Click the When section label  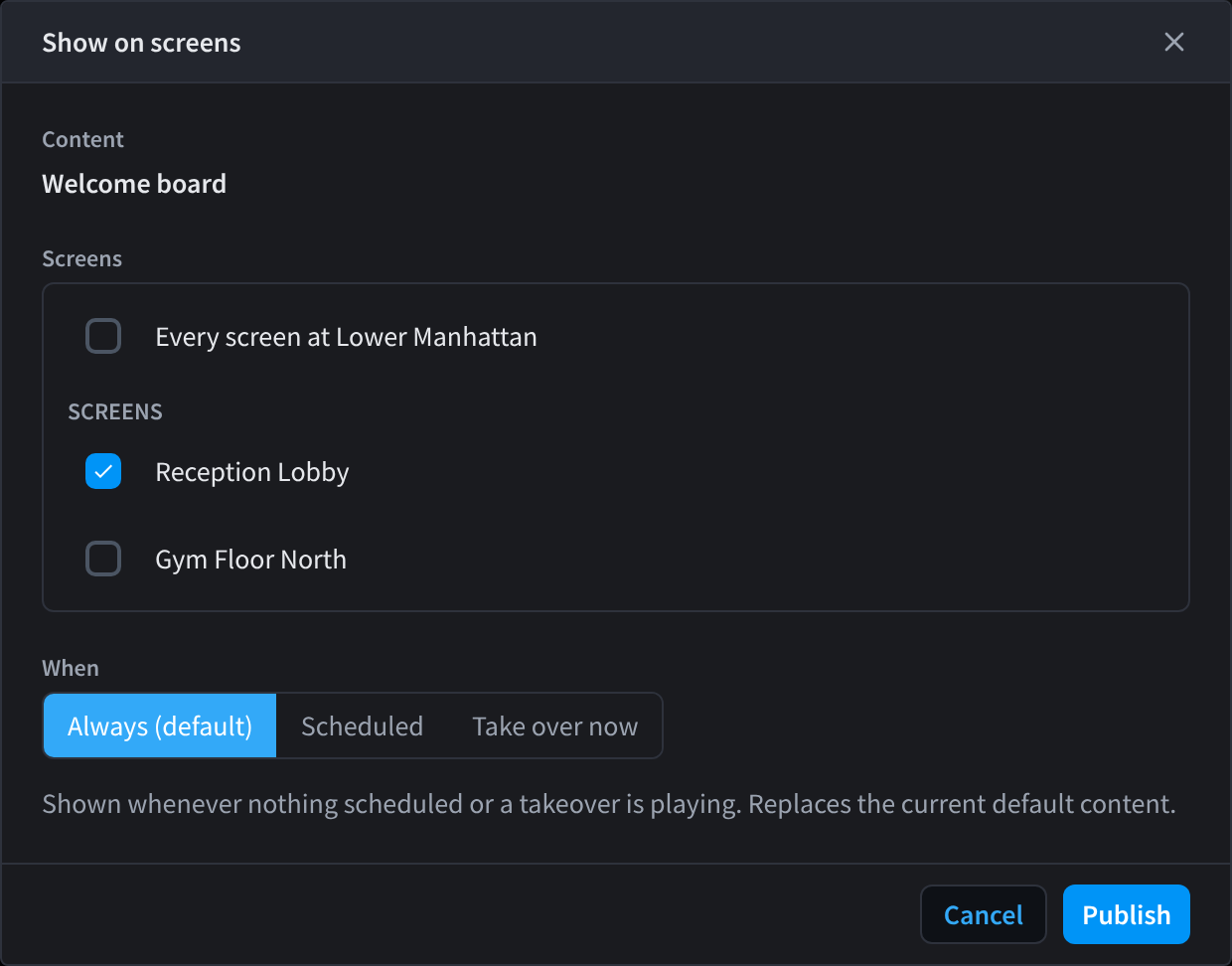point(71,668)
